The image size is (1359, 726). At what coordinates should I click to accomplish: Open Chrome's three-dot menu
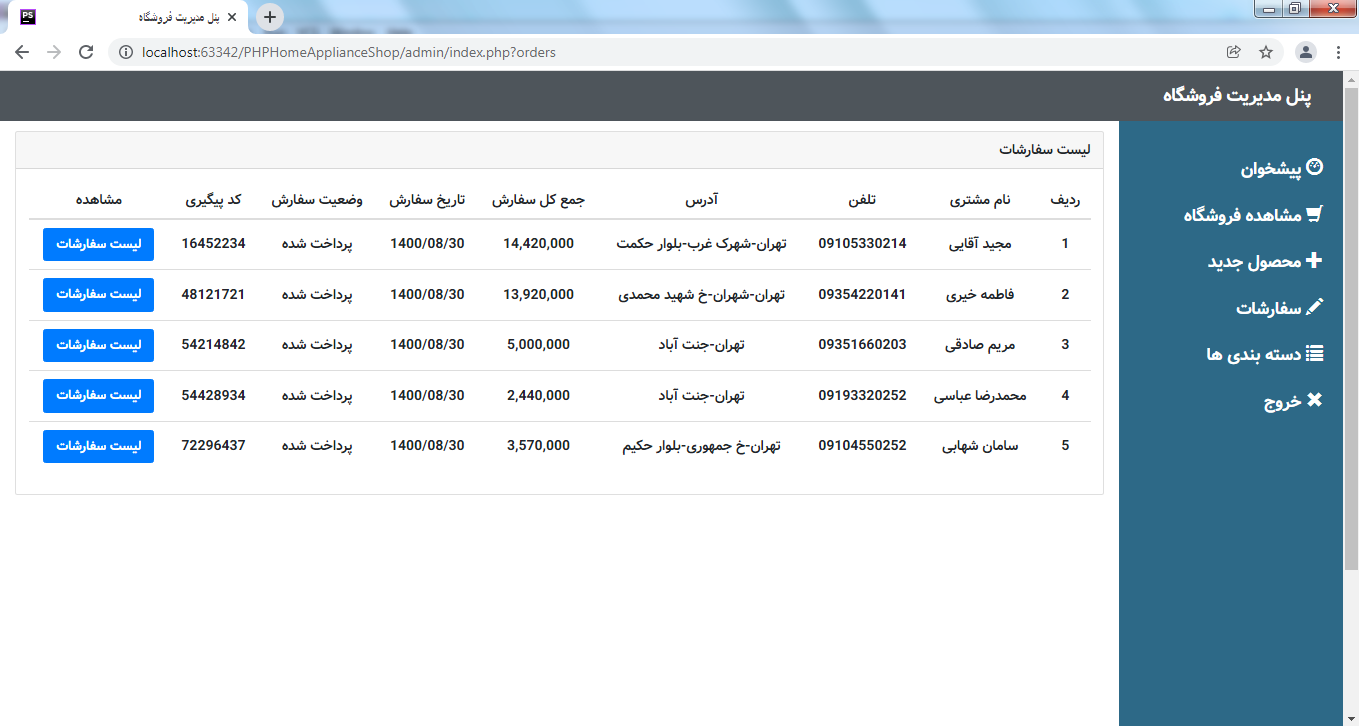click(x=1338, y=52)
